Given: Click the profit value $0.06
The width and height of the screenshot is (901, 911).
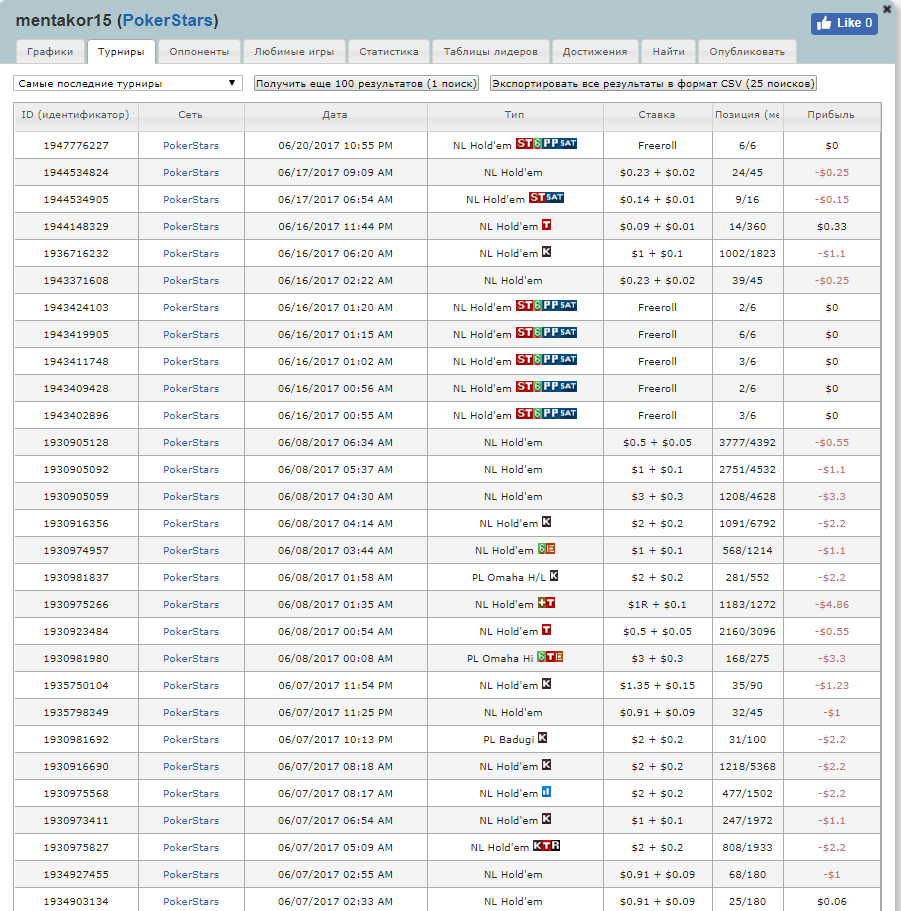Looking at the screenshot, I should point(832,901).
